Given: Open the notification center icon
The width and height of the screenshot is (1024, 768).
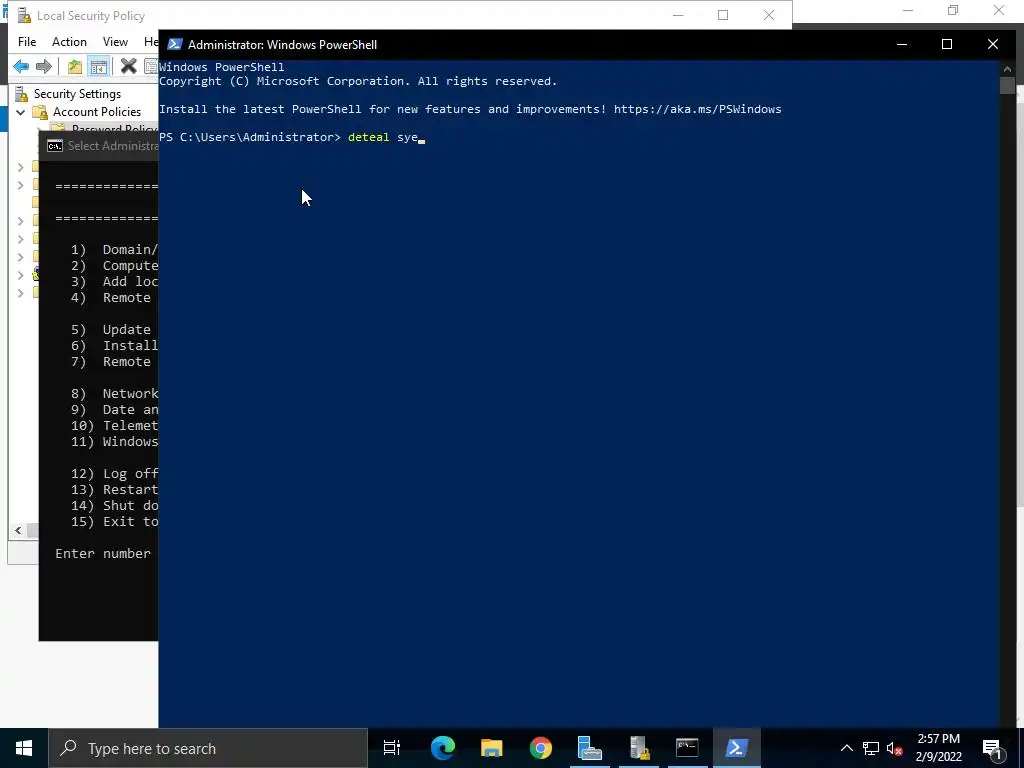Looking at the screenshot, I should point(992,748).
